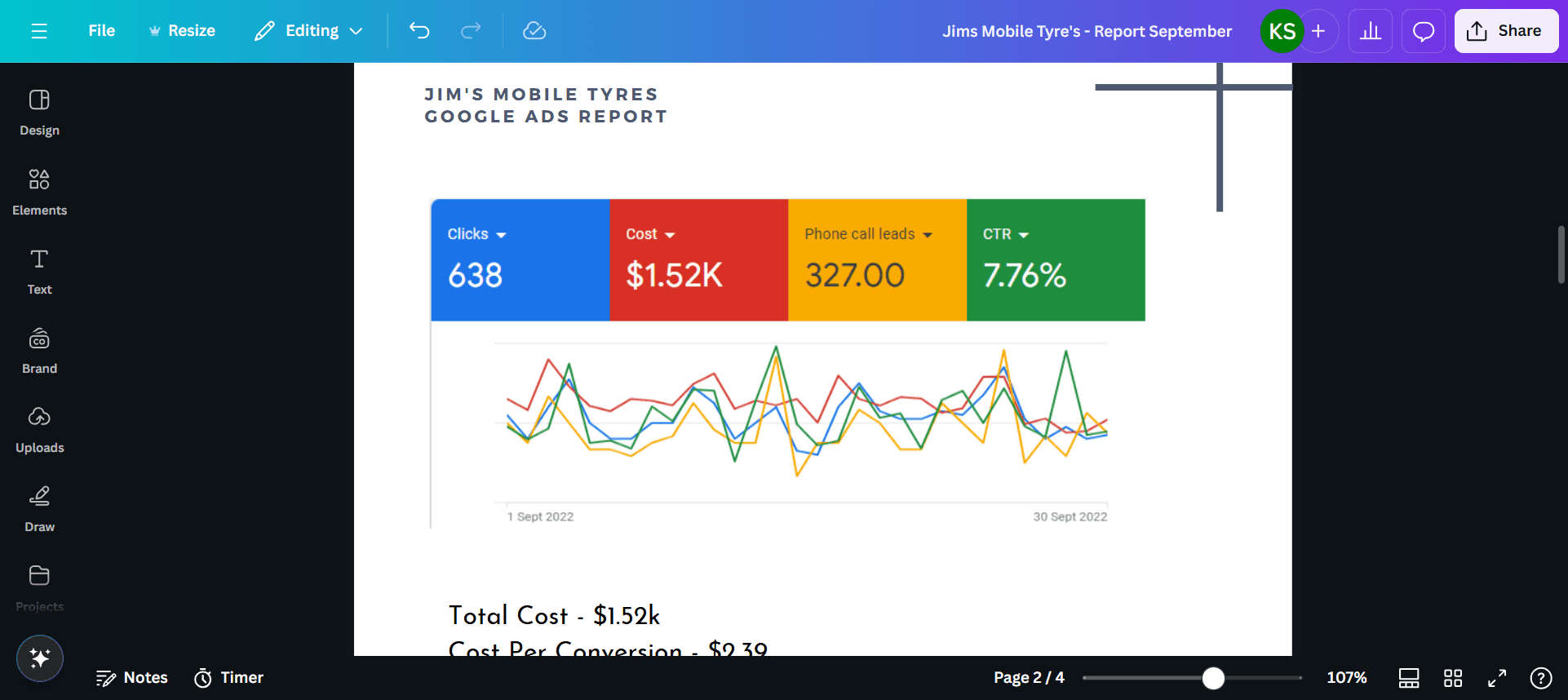Open the Design panel
The width and height of the screenshot is (1568, 700).
click(39, 113)
